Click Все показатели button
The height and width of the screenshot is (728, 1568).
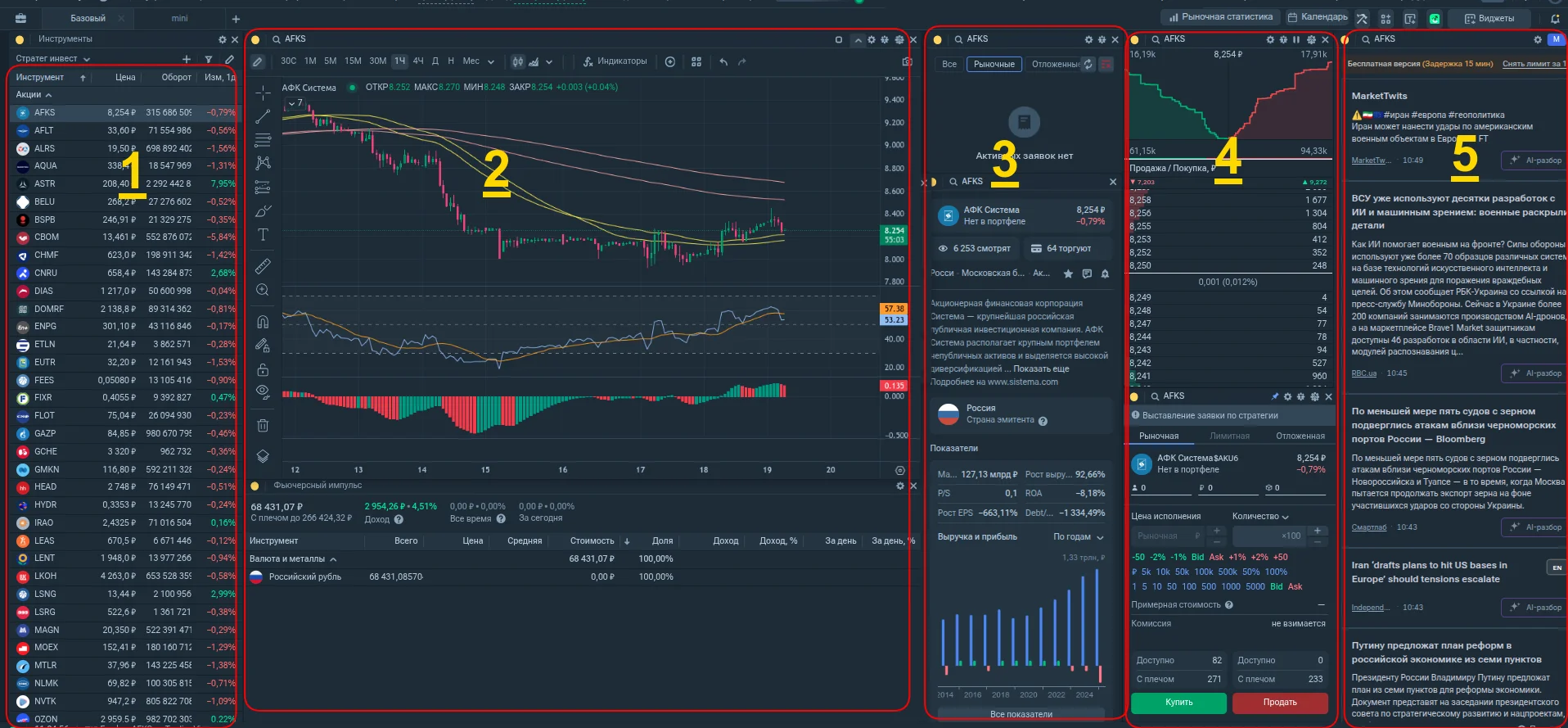1021,714
